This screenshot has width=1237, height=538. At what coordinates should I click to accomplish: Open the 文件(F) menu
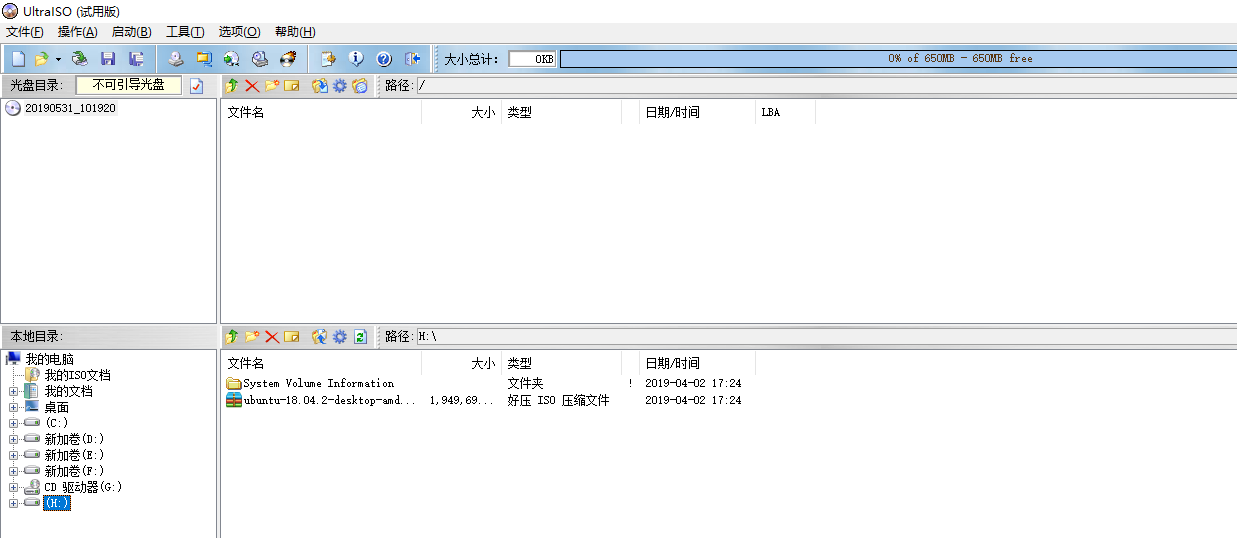coord(25,32)
